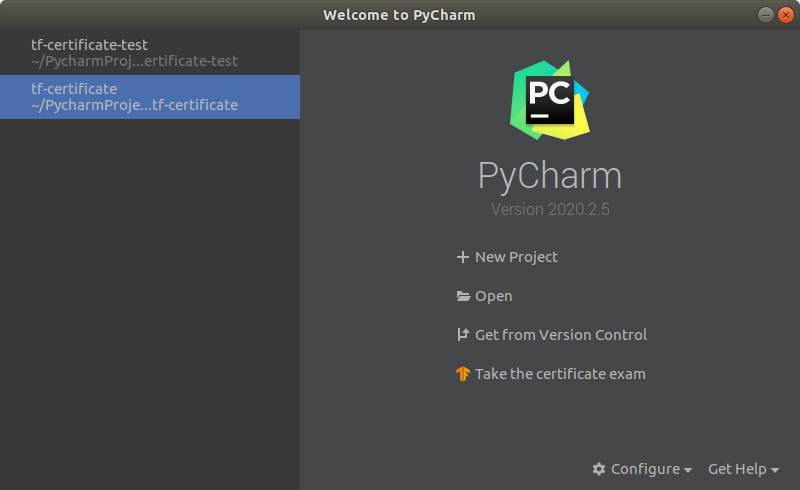Image resolution: width=800 pixels, height=490 pixels.
Task: Click the large PyCharm title text
Action: (550, 176)
